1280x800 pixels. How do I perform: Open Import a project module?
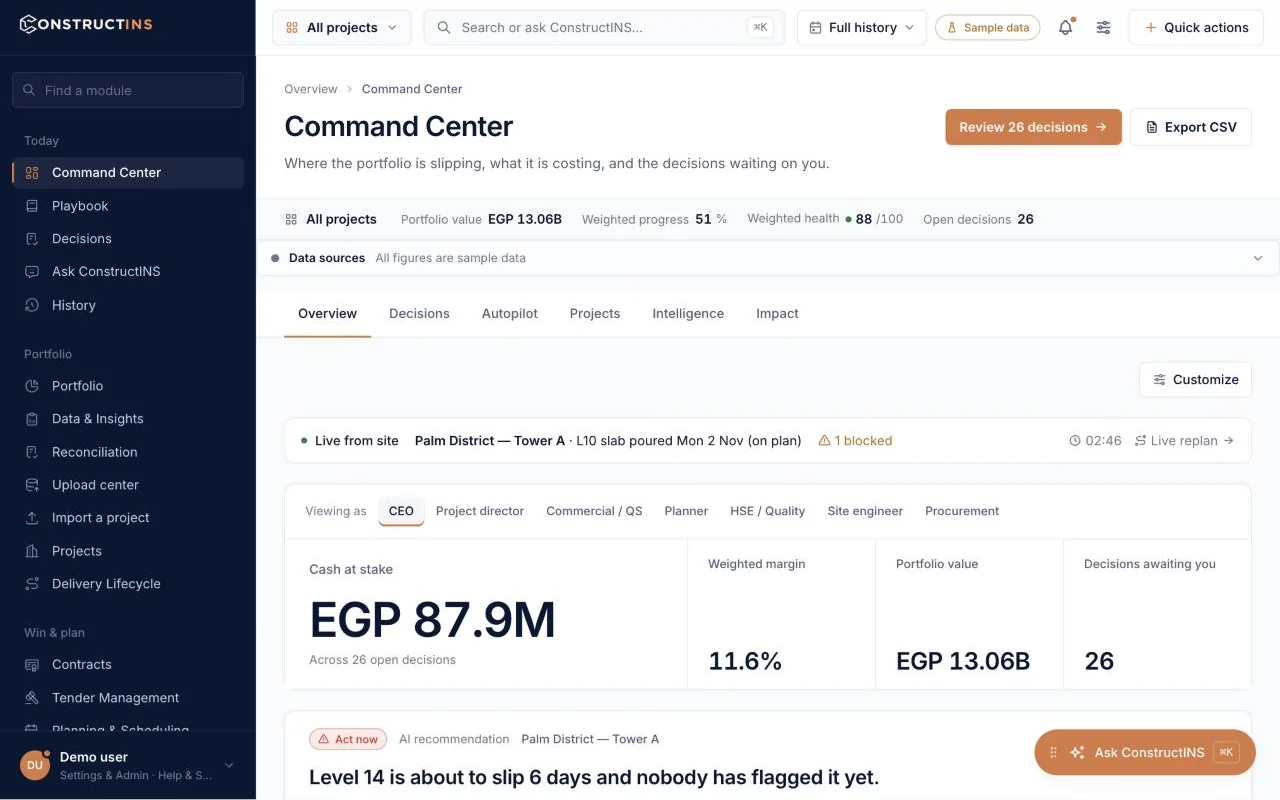coord(128,518)
